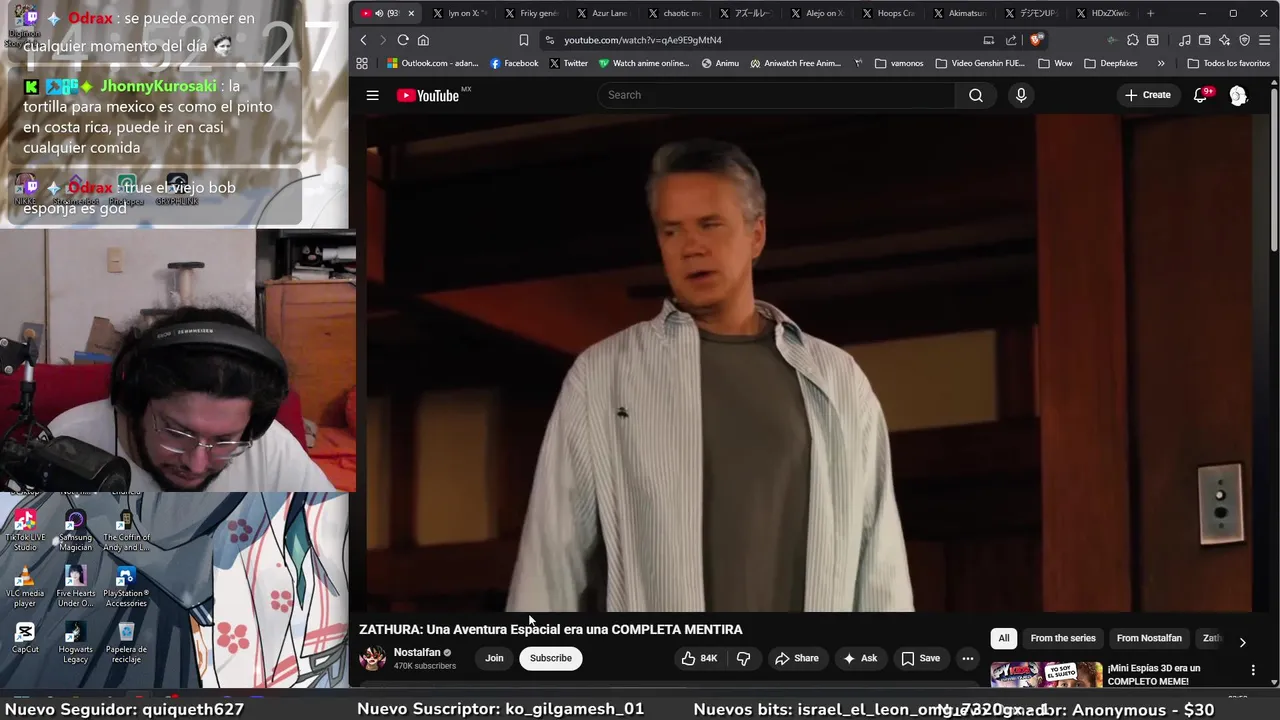
Task: Close the YouTube browser tab
Action: pyautogui.click(x=410, y=13)
